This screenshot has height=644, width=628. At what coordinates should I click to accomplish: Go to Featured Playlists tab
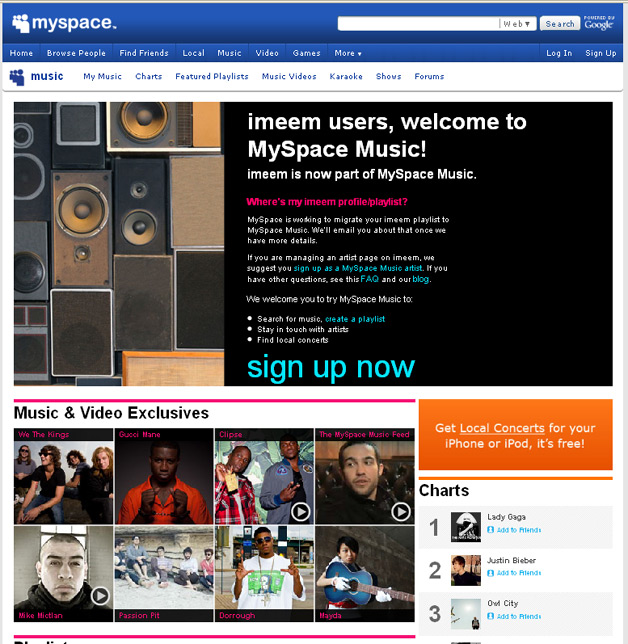pos(211,77)
